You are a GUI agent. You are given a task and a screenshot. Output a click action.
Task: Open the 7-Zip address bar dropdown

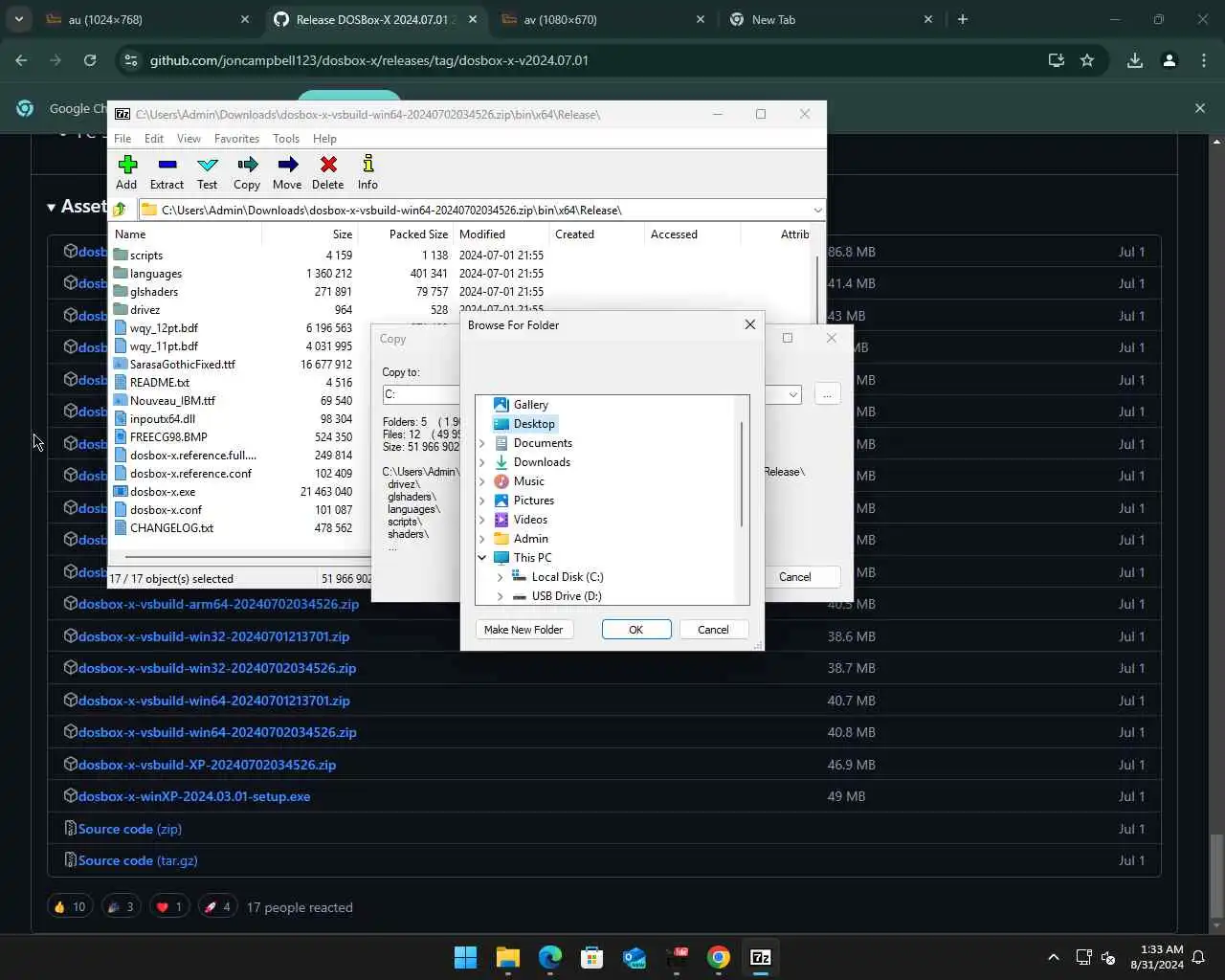tap(817, 210)
